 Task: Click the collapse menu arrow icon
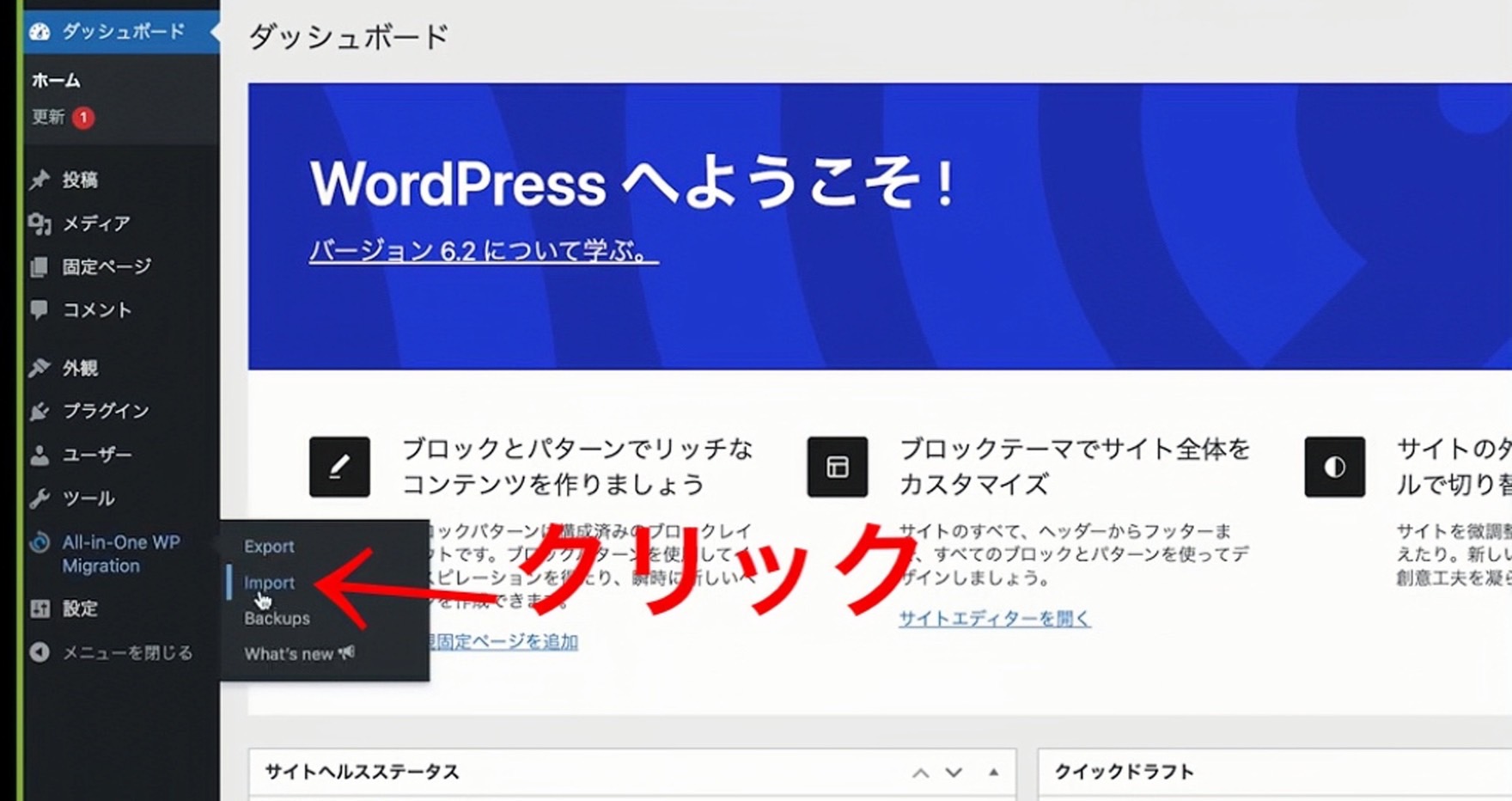(x=40, y=652)
